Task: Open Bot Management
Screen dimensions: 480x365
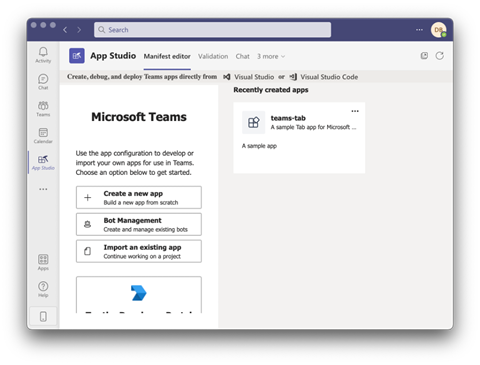Action: coord(139,224)
